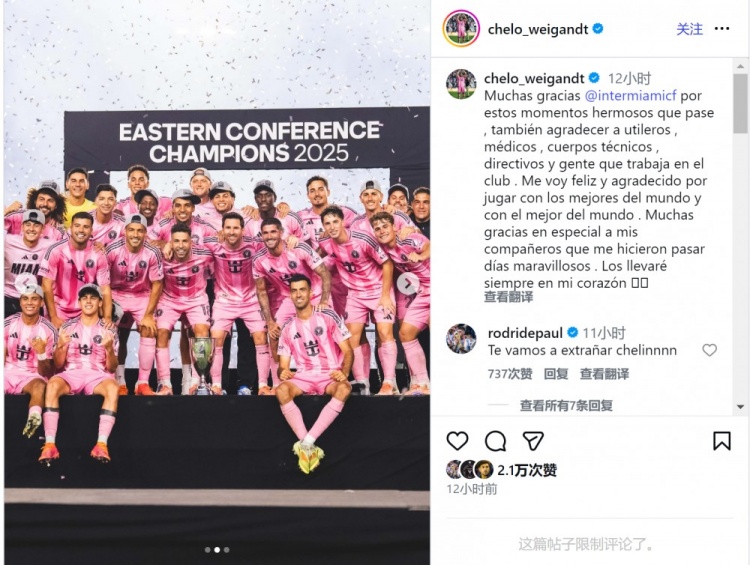This screenshot has width=750, height=565.
Task: Save post with bookmark icon
Action: click(x=722, y=441)
